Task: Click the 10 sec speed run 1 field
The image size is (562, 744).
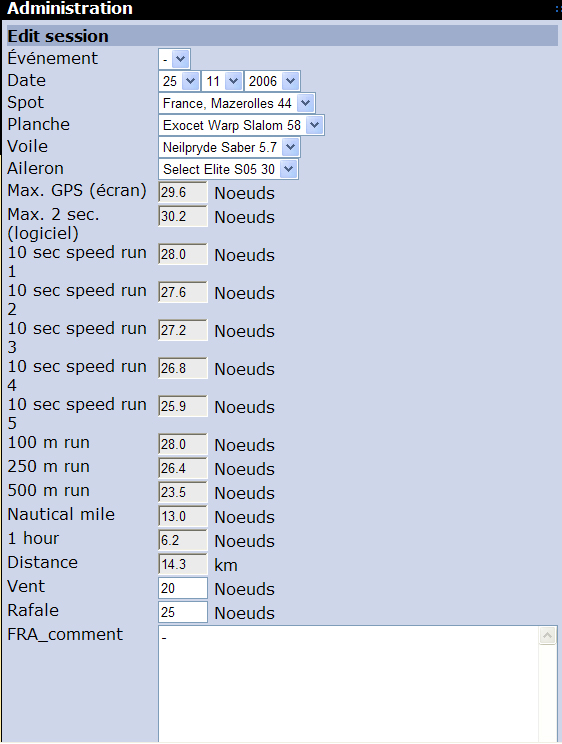Action: pos(183,254)
